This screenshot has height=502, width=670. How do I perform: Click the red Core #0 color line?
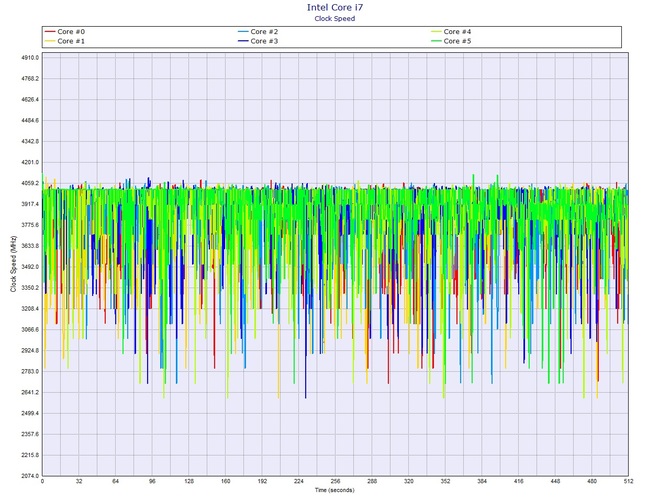(50, 32)
